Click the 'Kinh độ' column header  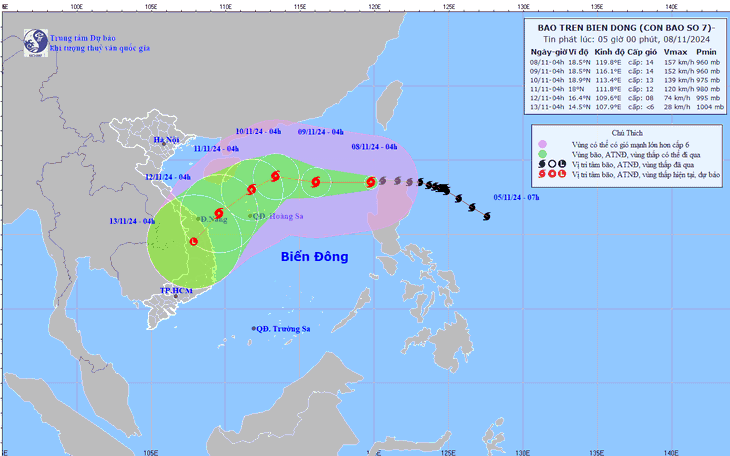(x=609, y=52)
